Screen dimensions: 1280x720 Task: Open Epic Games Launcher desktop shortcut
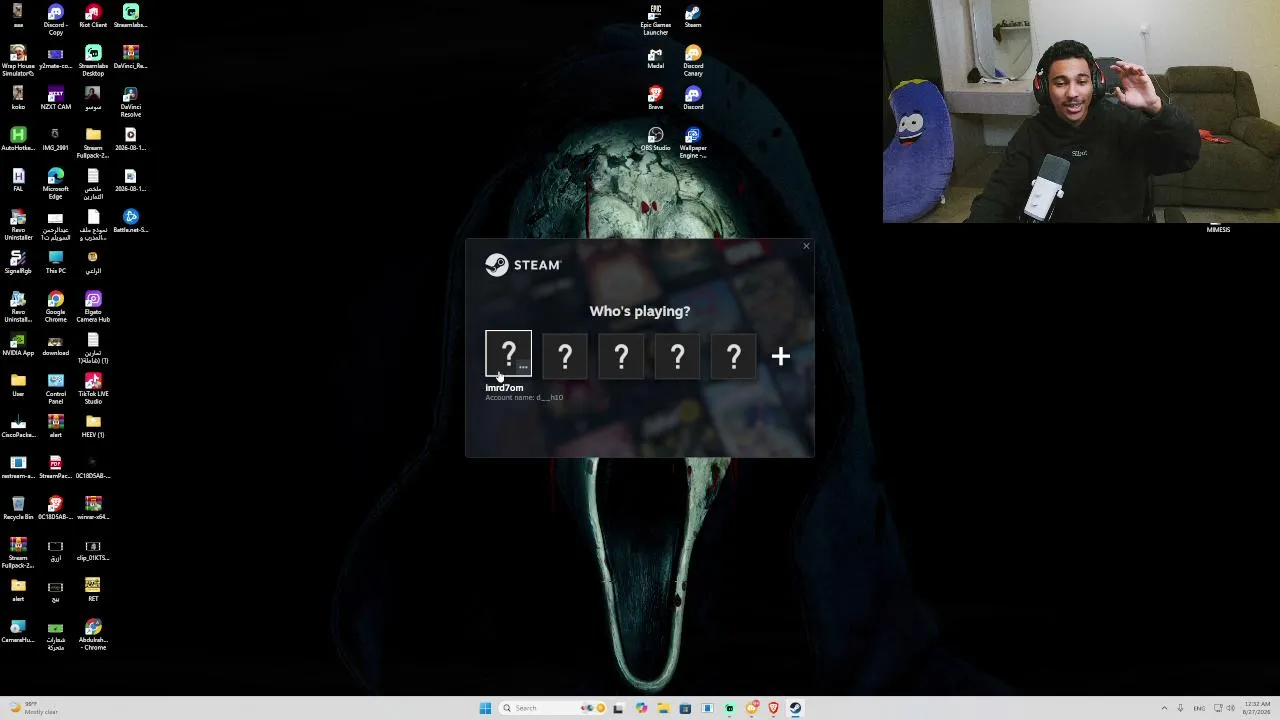coord(655,20)
